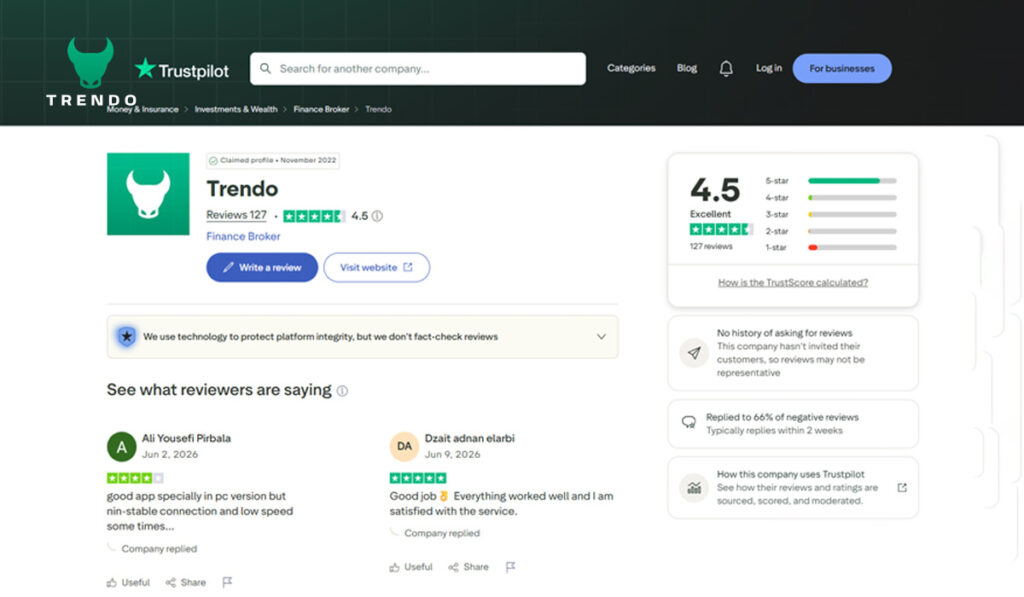Open Blog menu item
The width and height of the screenshot is (1024, 597).
tap(686, 68)
